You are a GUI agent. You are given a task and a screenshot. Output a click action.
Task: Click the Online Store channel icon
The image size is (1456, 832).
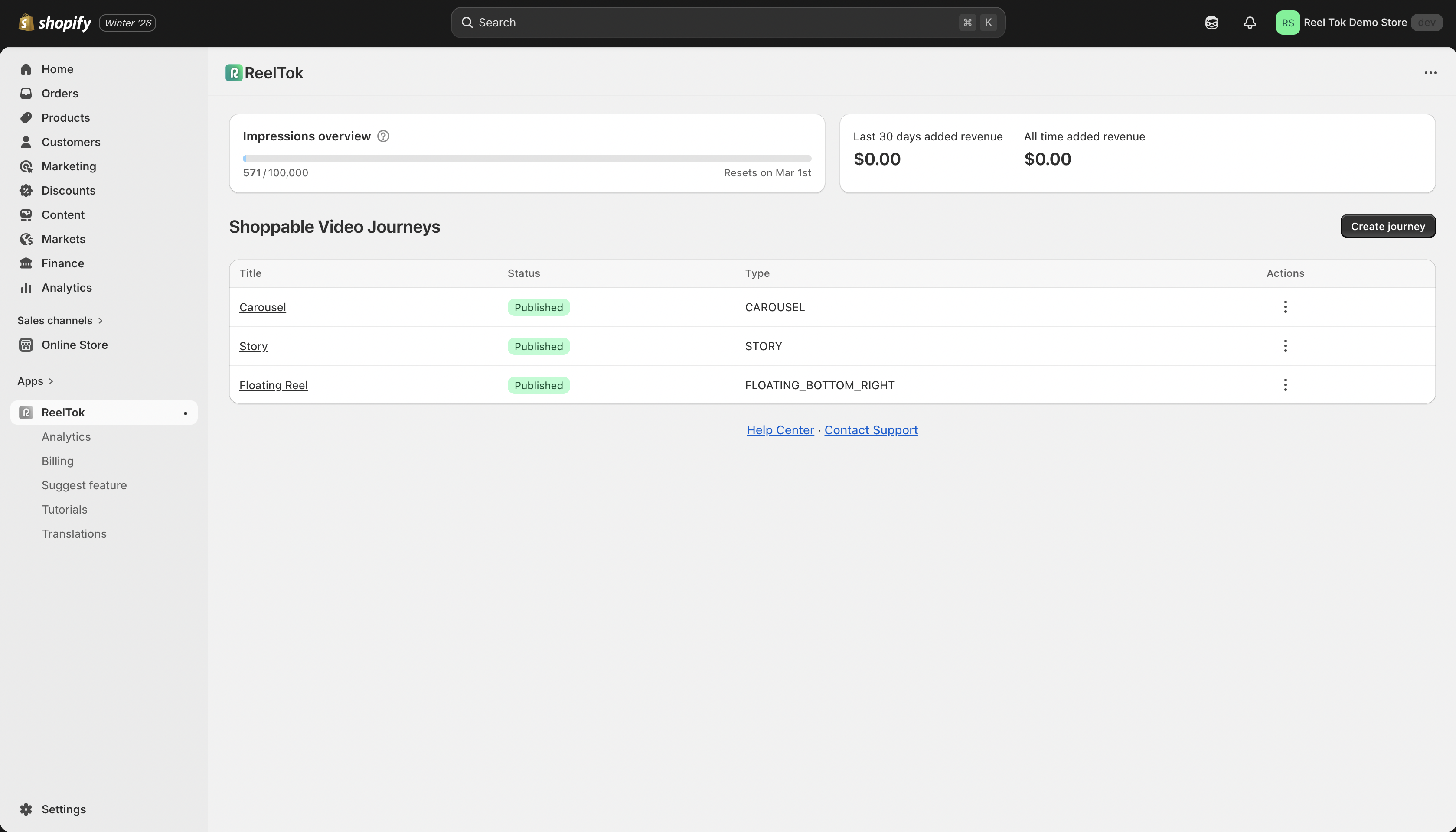[x=26, y=345]
